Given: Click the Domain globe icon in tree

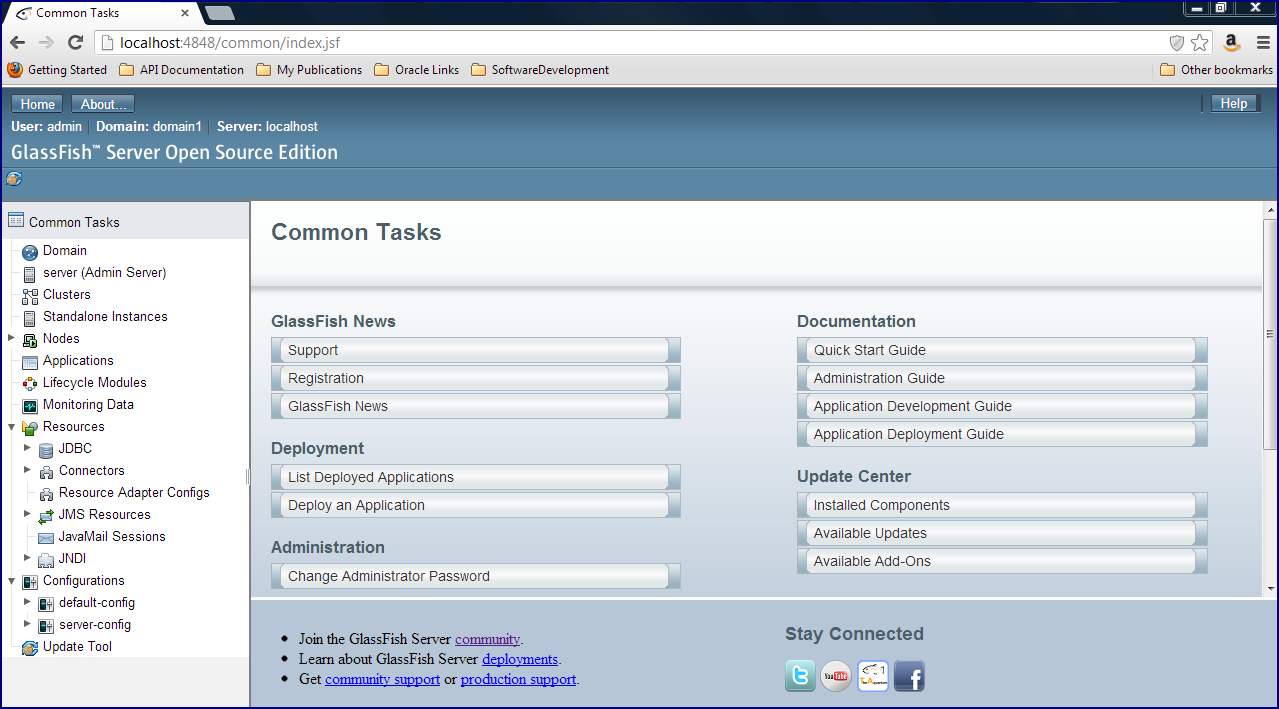Looking at the screenshot, I should click(x=30, y=252).
